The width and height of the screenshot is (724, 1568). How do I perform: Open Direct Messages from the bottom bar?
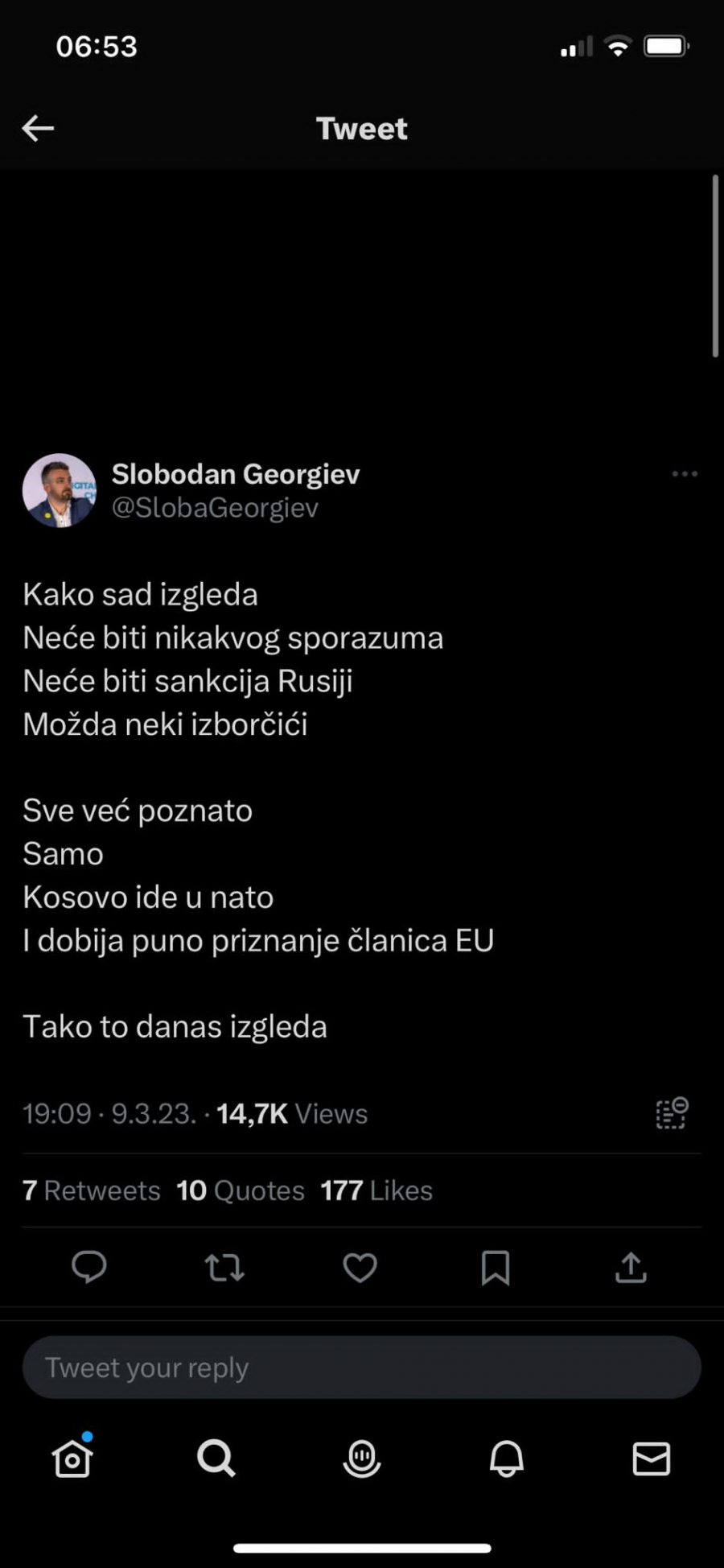[x=652, y=1458]
